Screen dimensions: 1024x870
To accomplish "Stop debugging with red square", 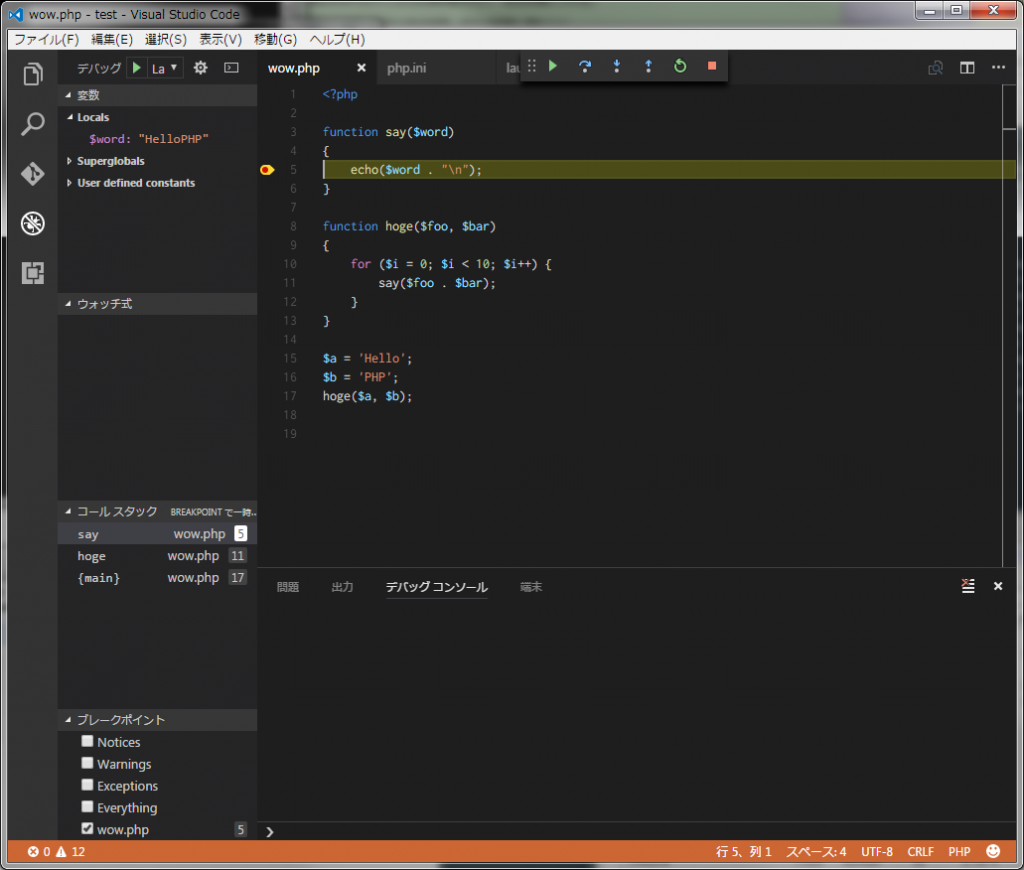I will (712, 66).
